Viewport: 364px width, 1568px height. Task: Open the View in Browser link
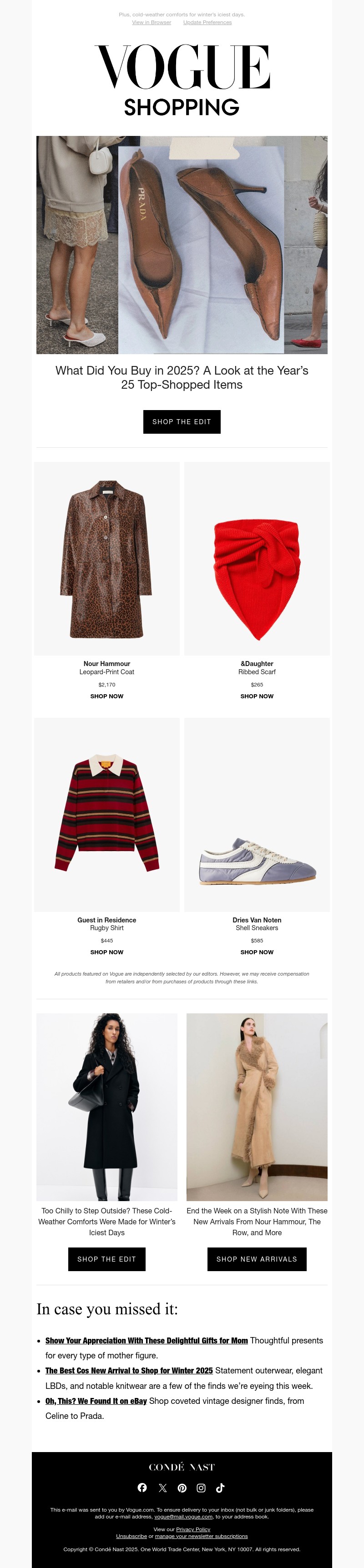click(x=152, y=23)
